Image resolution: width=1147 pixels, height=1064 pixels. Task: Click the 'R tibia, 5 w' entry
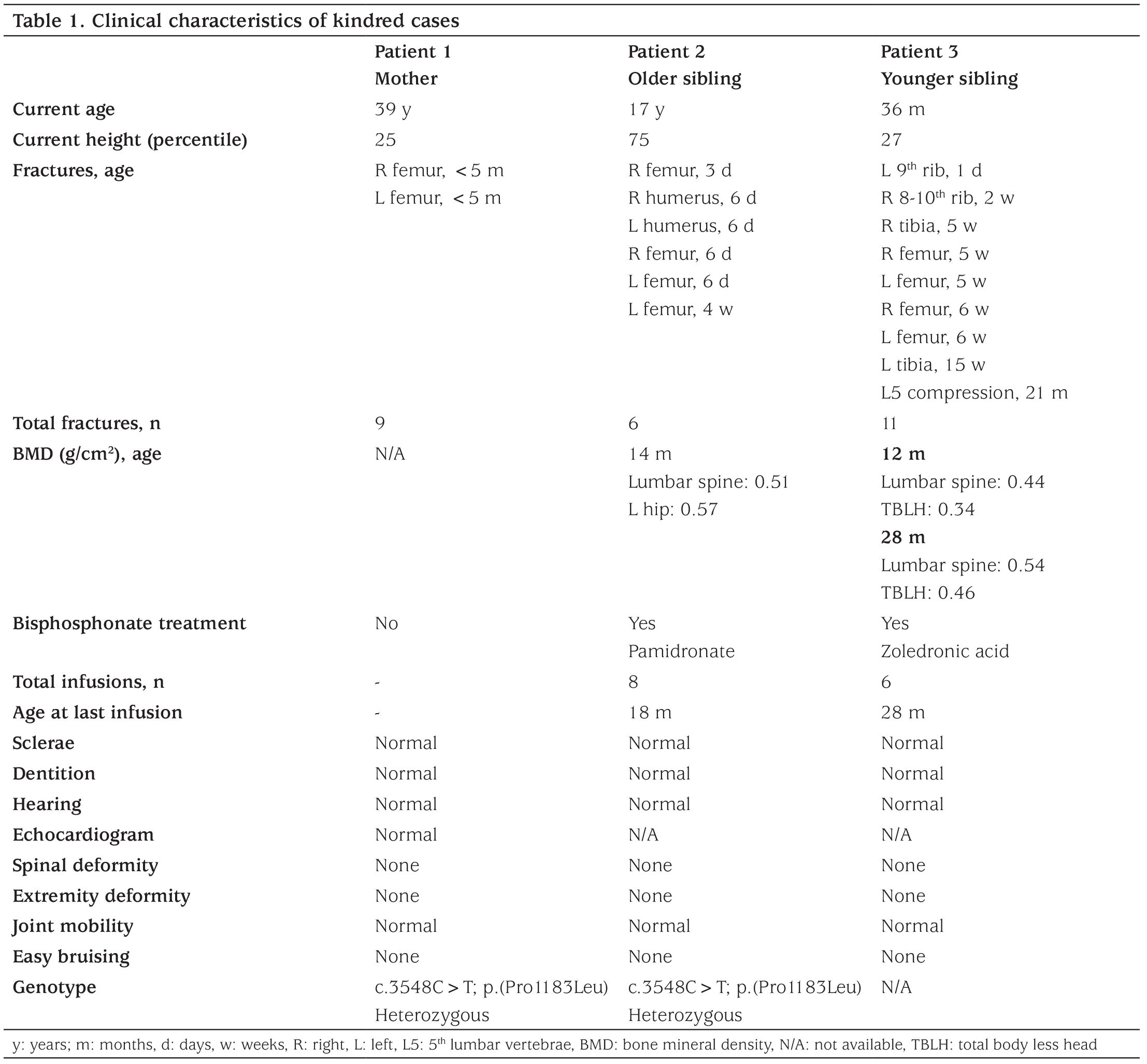point(929,226)
